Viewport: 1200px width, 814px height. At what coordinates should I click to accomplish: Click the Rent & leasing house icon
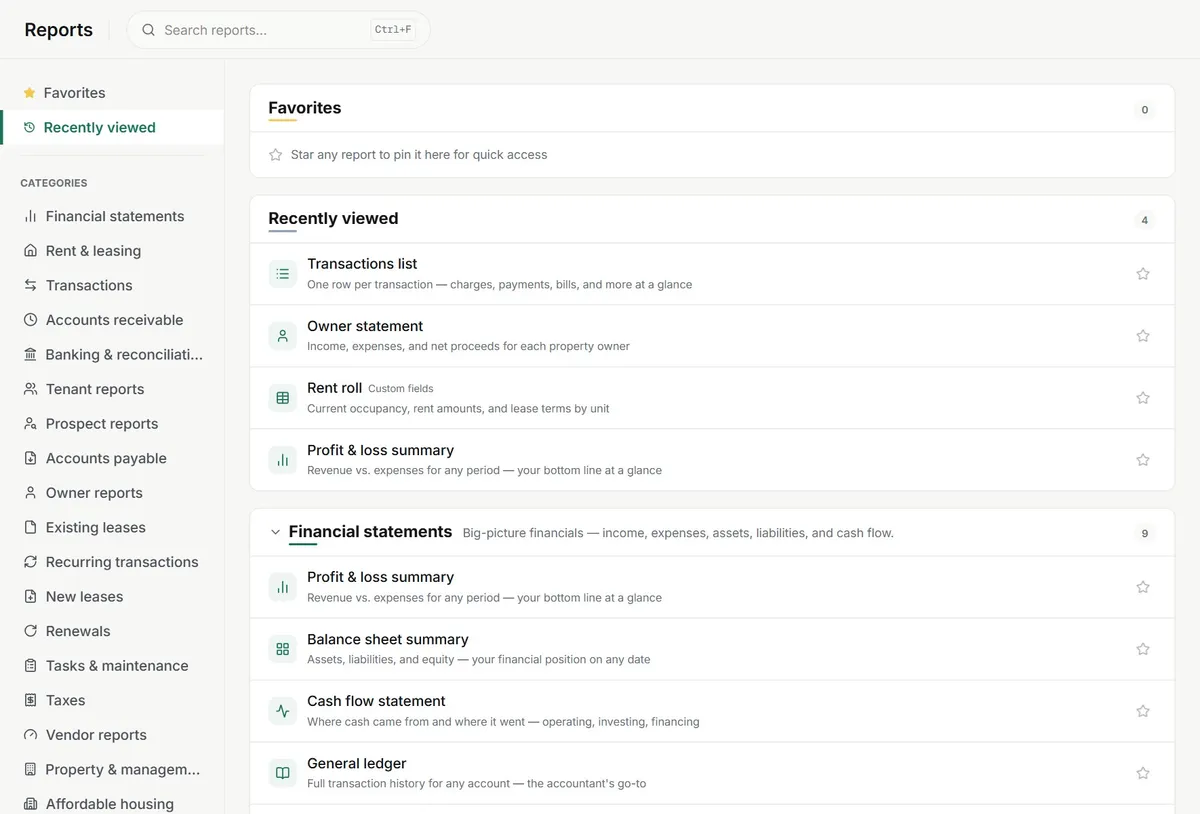[30, 251]
